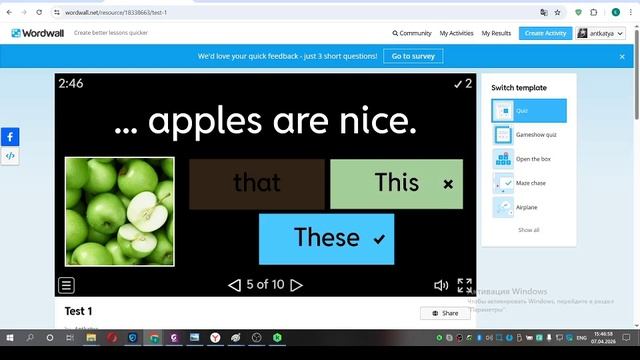Open the Windows Start menu
The image size is (640, 360).
tap(10, 338)
